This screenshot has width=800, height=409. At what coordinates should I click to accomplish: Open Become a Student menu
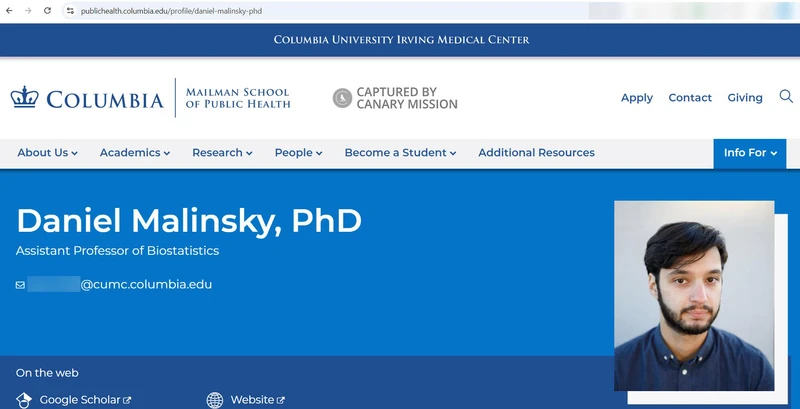[x=400, y=153]
